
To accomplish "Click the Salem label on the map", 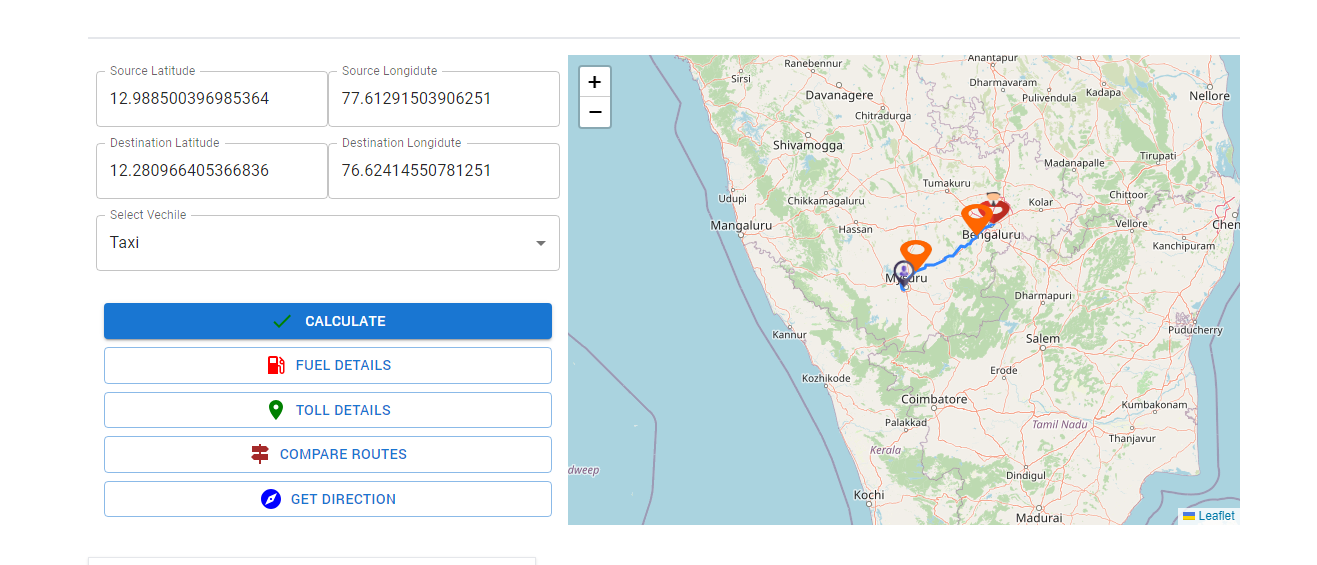I will pyautogui.click(x=1043, y=339).
